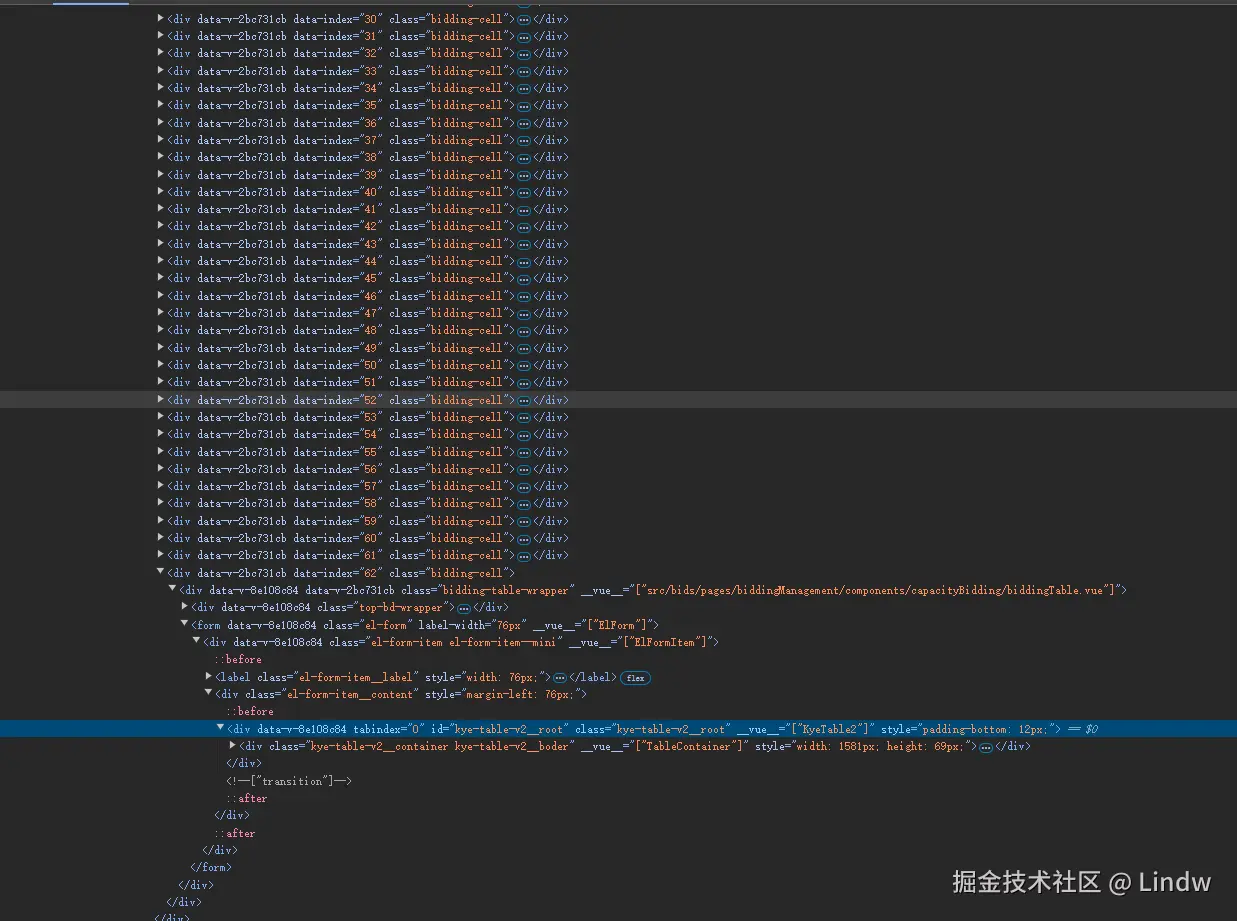Collapse the el-form-item__content div node

pos(209,694)
